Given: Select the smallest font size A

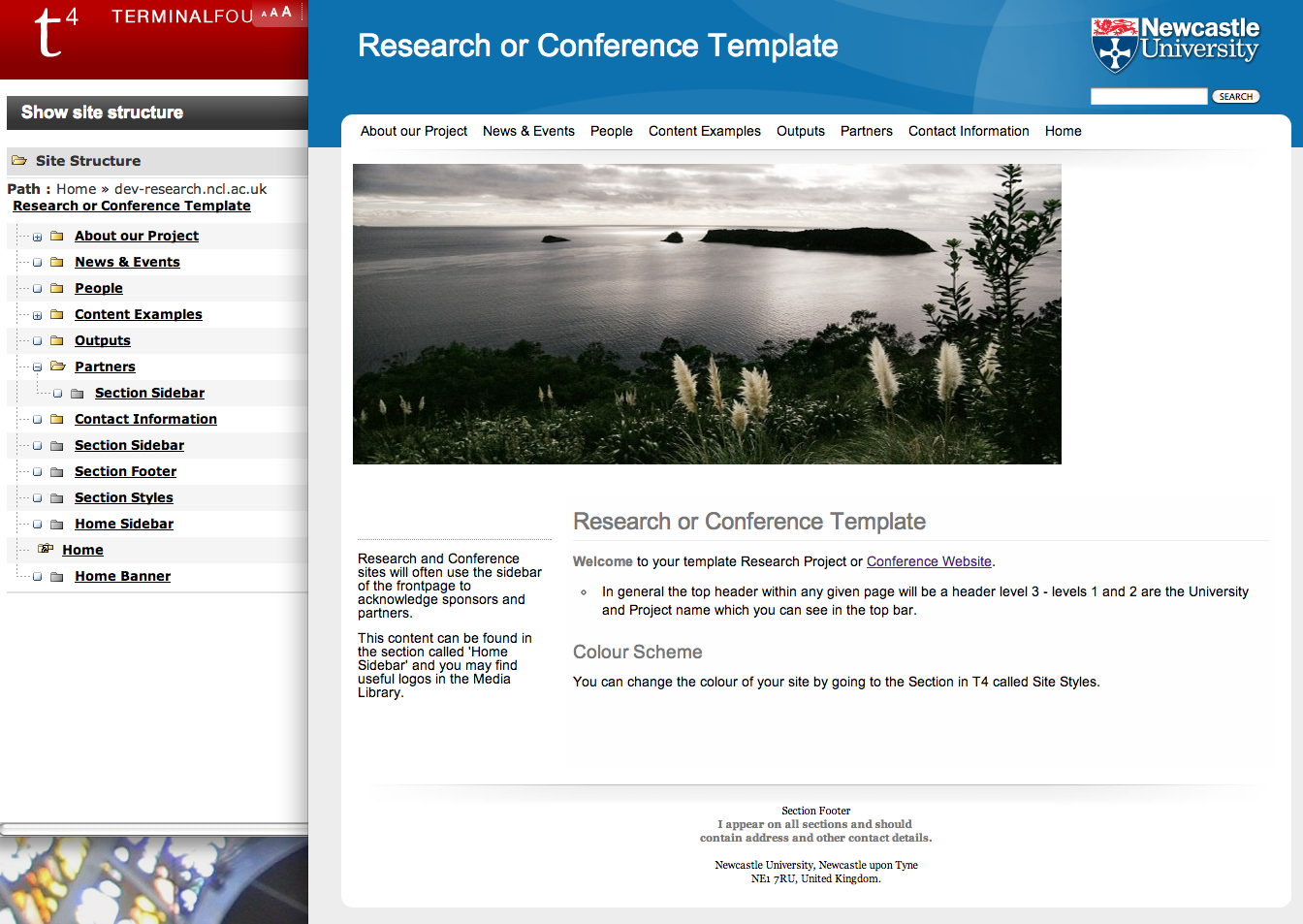Looking at the screenshot, I should pos(264,14).
